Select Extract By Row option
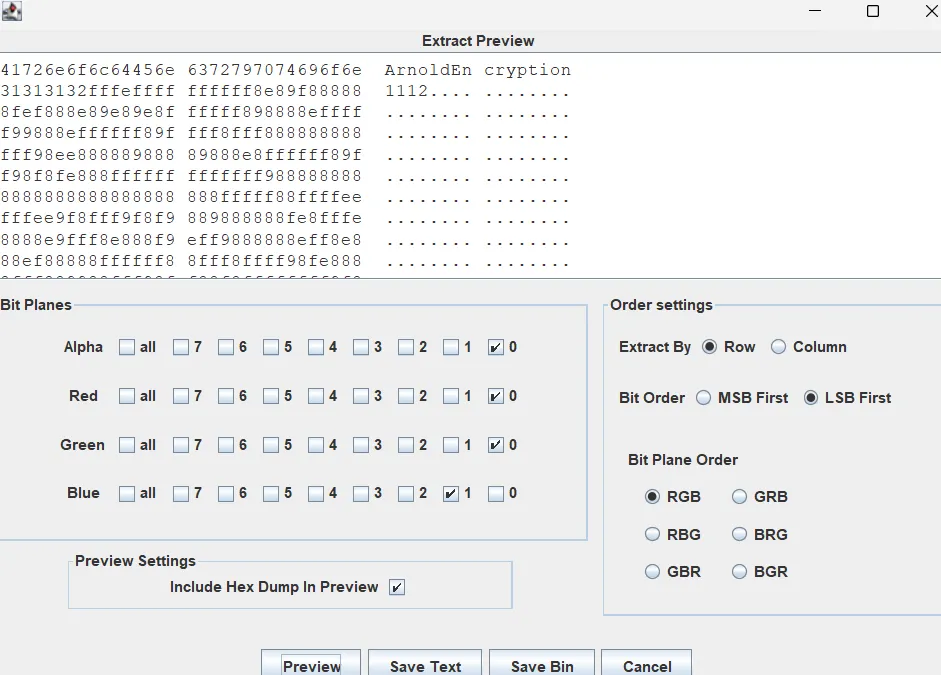The image size is (941, 675). 709,347
